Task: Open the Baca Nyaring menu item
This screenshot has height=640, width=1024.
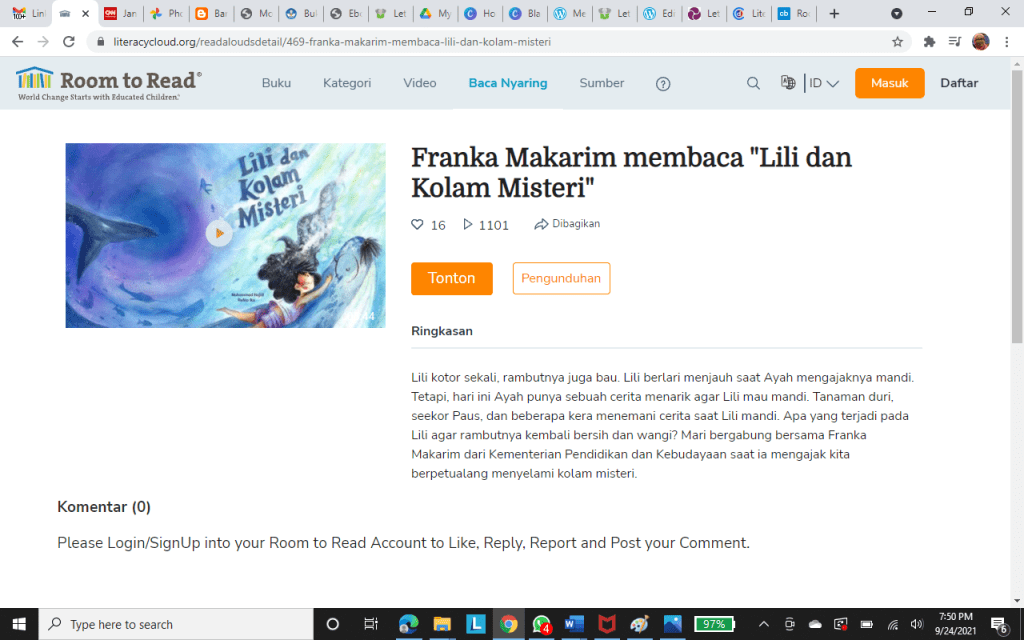Action: click(507, 83)
